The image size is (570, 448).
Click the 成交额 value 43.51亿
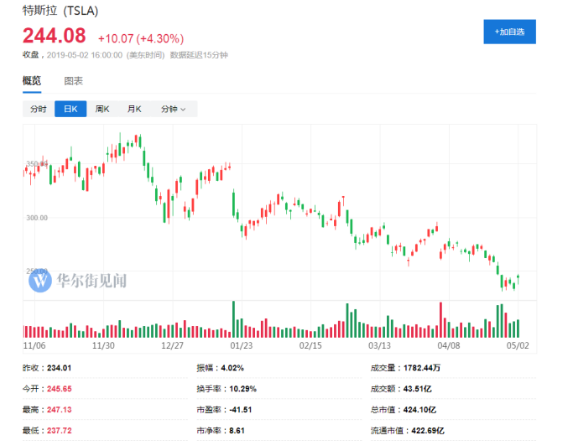click(417, 389)
